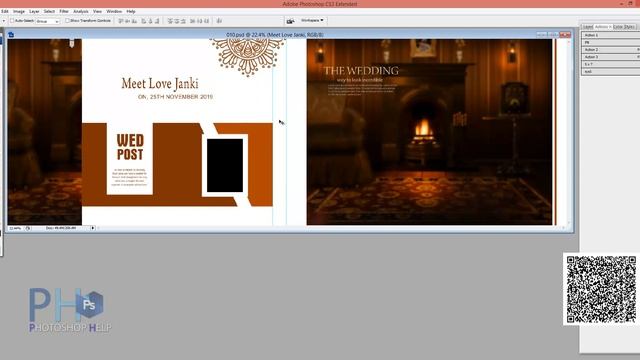This screenshot has width=640, height=360.
Task: Launch Bridge from the options bar icon
Action: click(290, 21)
